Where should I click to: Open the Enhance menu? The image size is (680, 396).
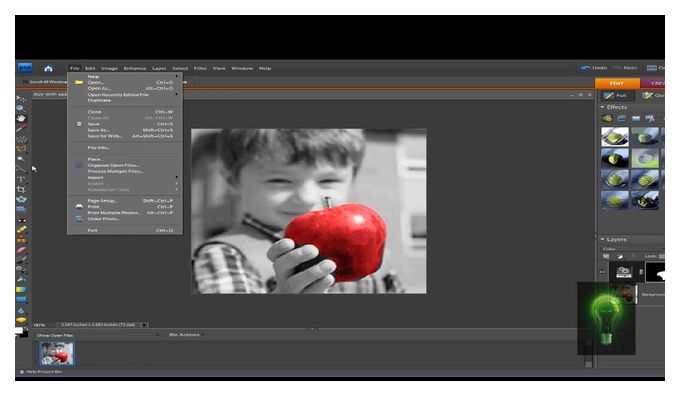coord(135,68)
